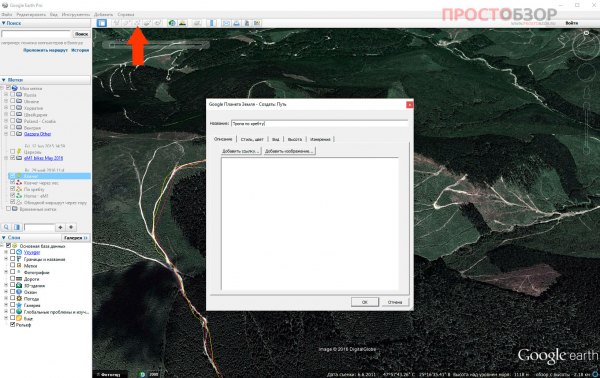Click the panel toggle icon beside magnifier
The height and width of the screenshot is (378, 600).
[x=17, y=227]
